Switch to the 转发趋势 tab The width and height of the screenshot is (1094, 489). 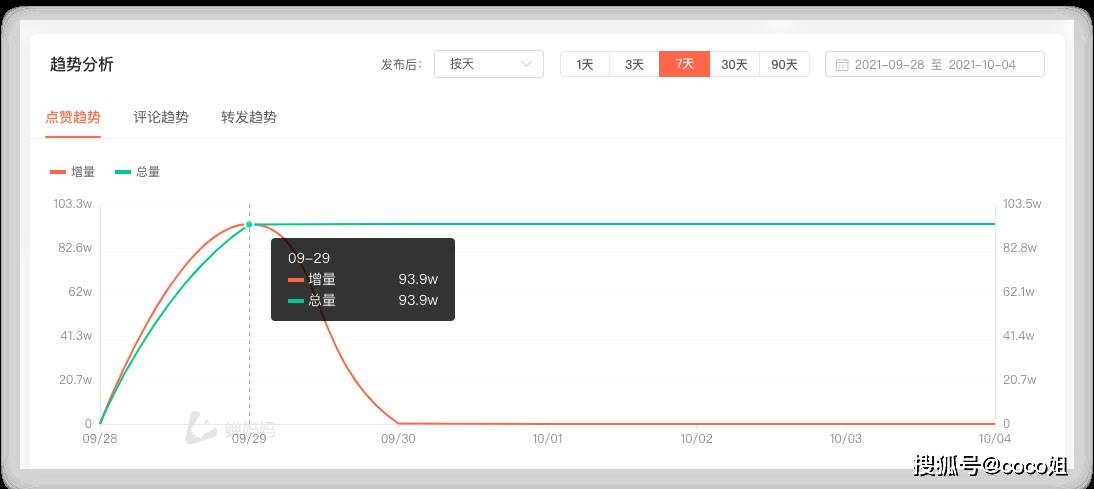[x=248, y=117]
